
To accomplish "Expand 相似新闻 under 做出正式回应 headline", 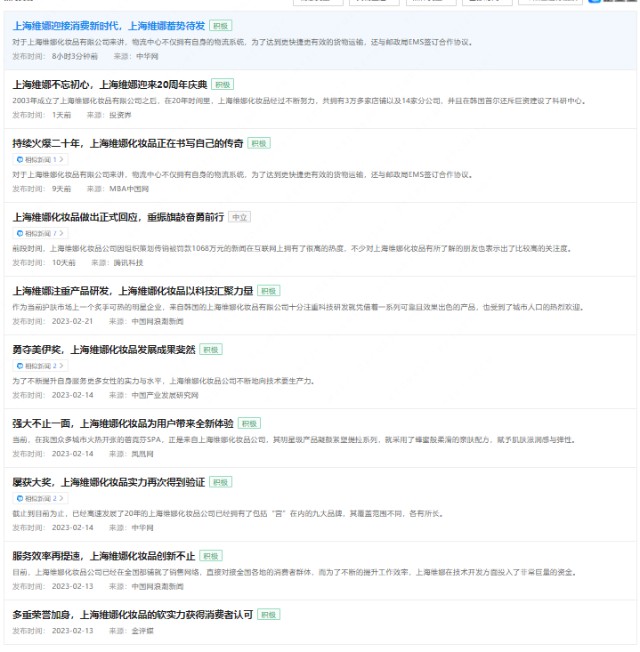I will point(40,233).
